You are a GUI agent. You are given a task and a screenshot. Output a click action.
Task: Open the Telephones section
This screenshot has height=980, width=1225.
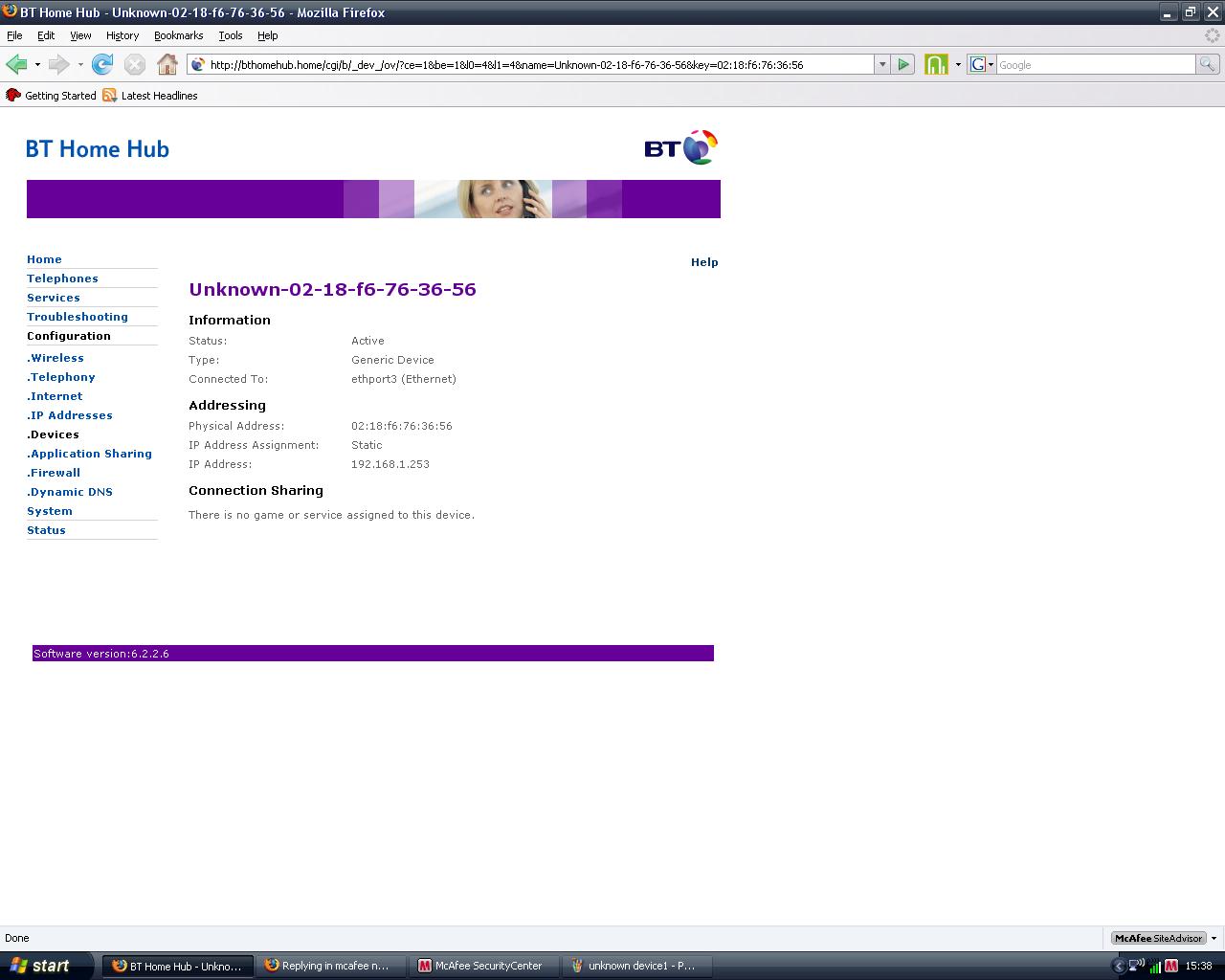[x=62, y=278]
